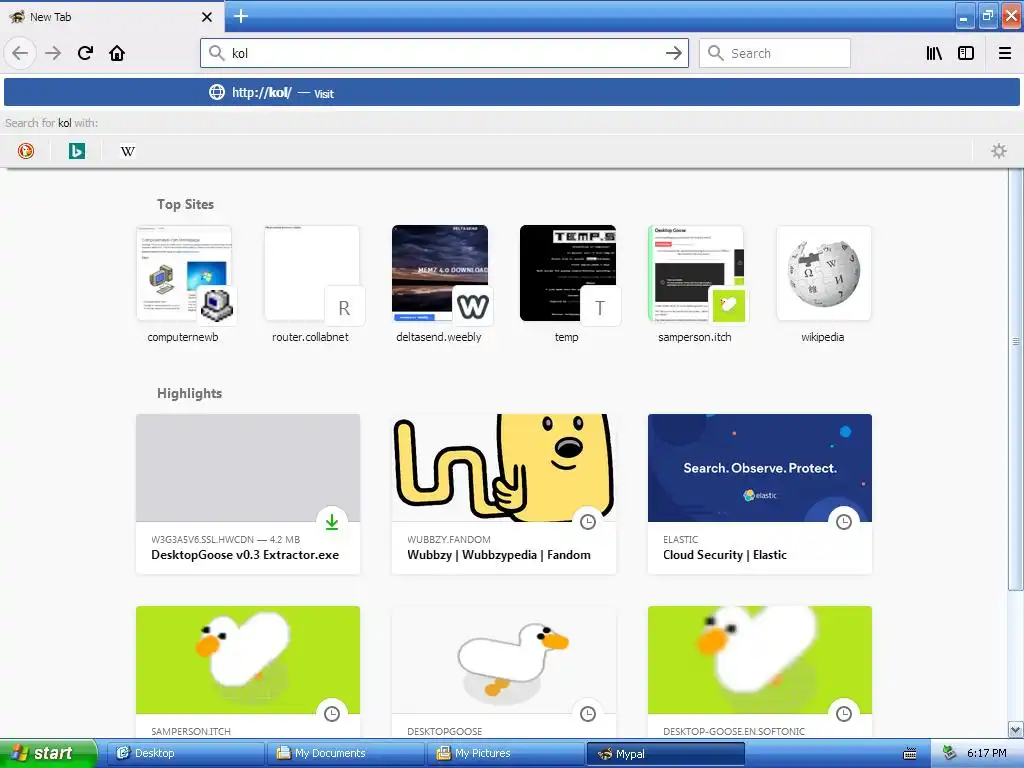Click the history clock icon on Elastic card
The height and width of the screenshot is (768, 1024).
(x=844, y=522)
